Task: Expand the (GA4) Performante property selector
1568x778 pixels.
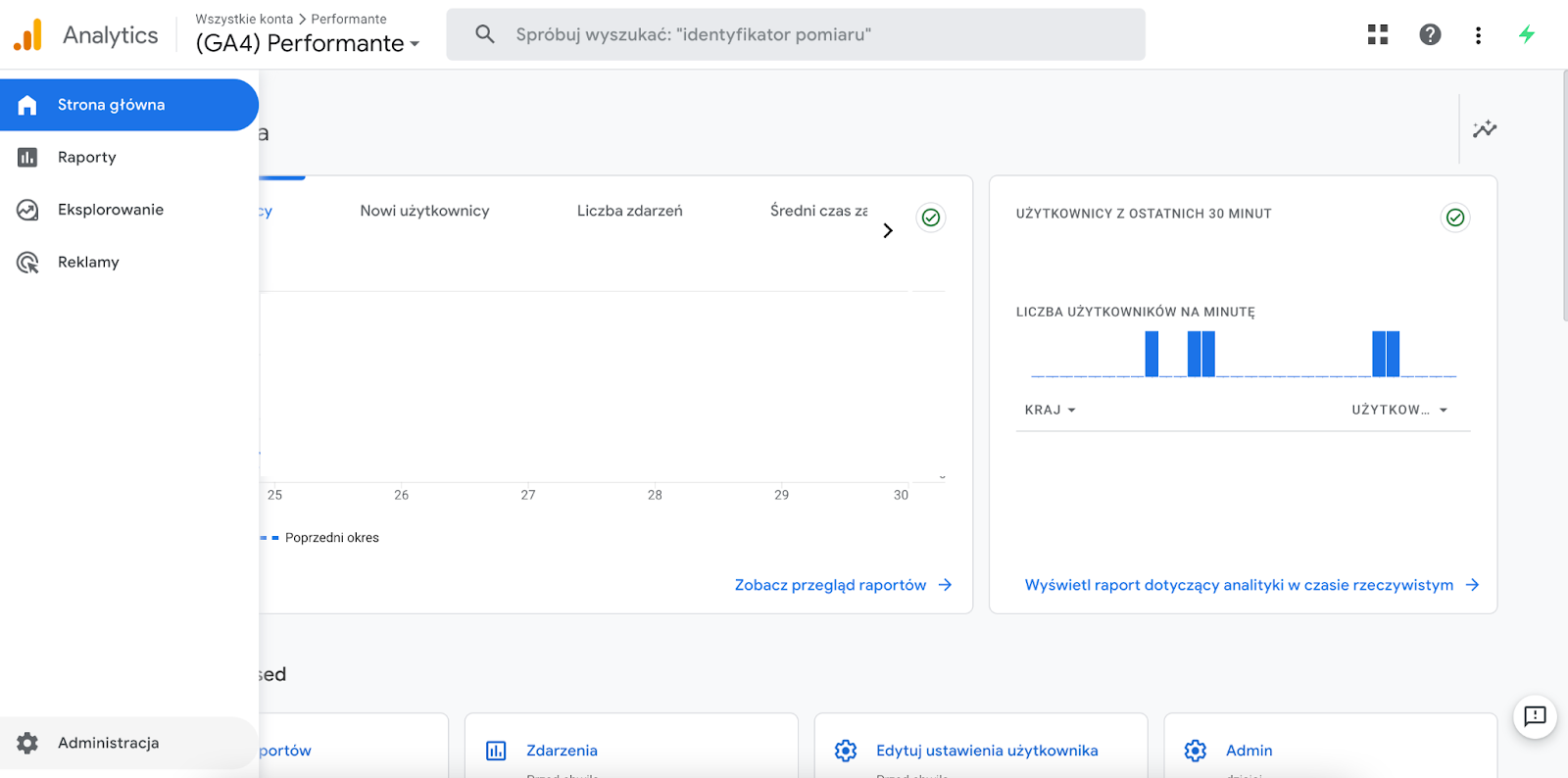Action: click(308, 43)
